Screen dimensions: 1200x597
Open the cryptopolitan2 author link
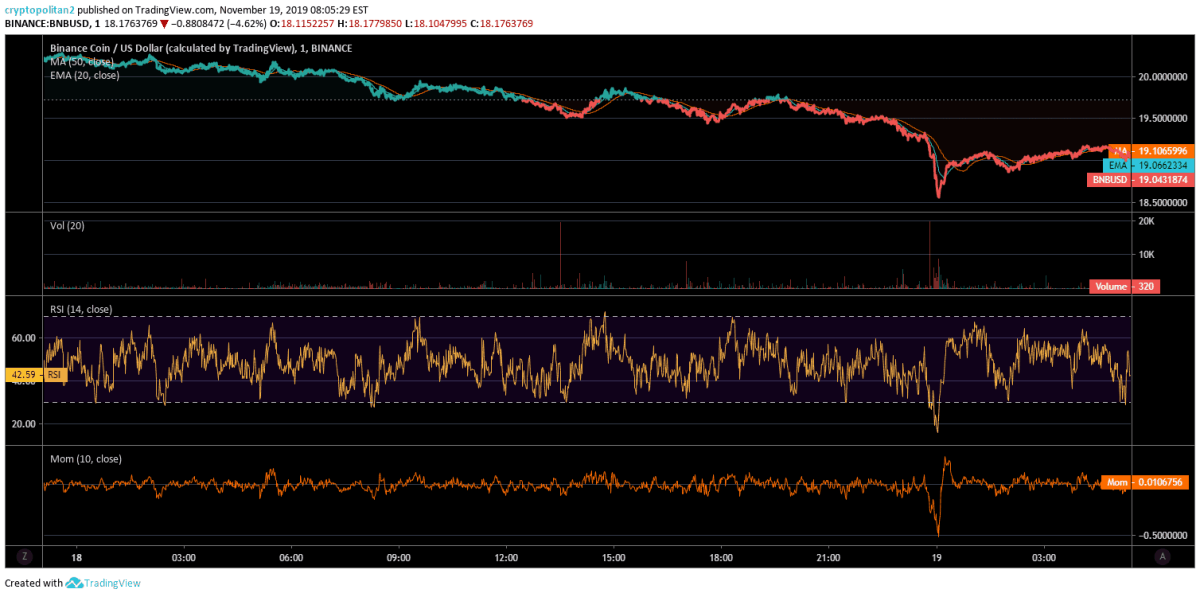click(40, 9)
